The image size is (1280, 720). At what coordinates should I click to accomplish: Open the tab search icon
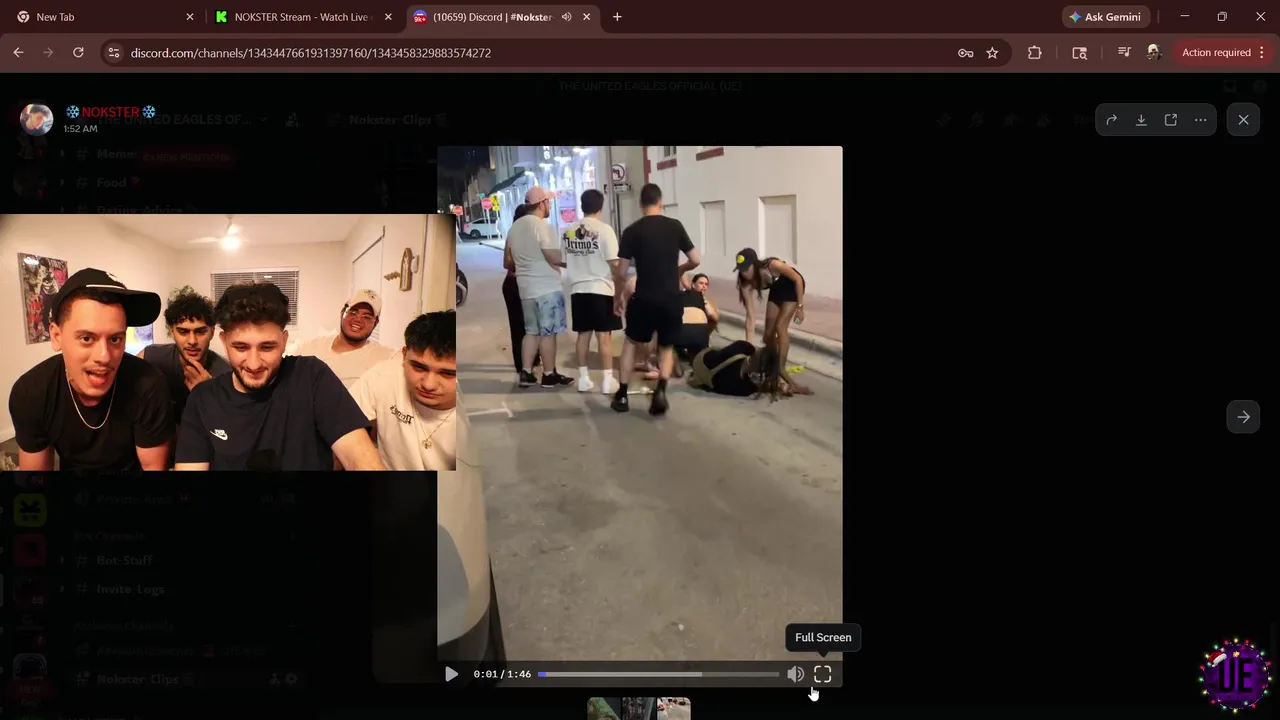(x=1079, y=53)
